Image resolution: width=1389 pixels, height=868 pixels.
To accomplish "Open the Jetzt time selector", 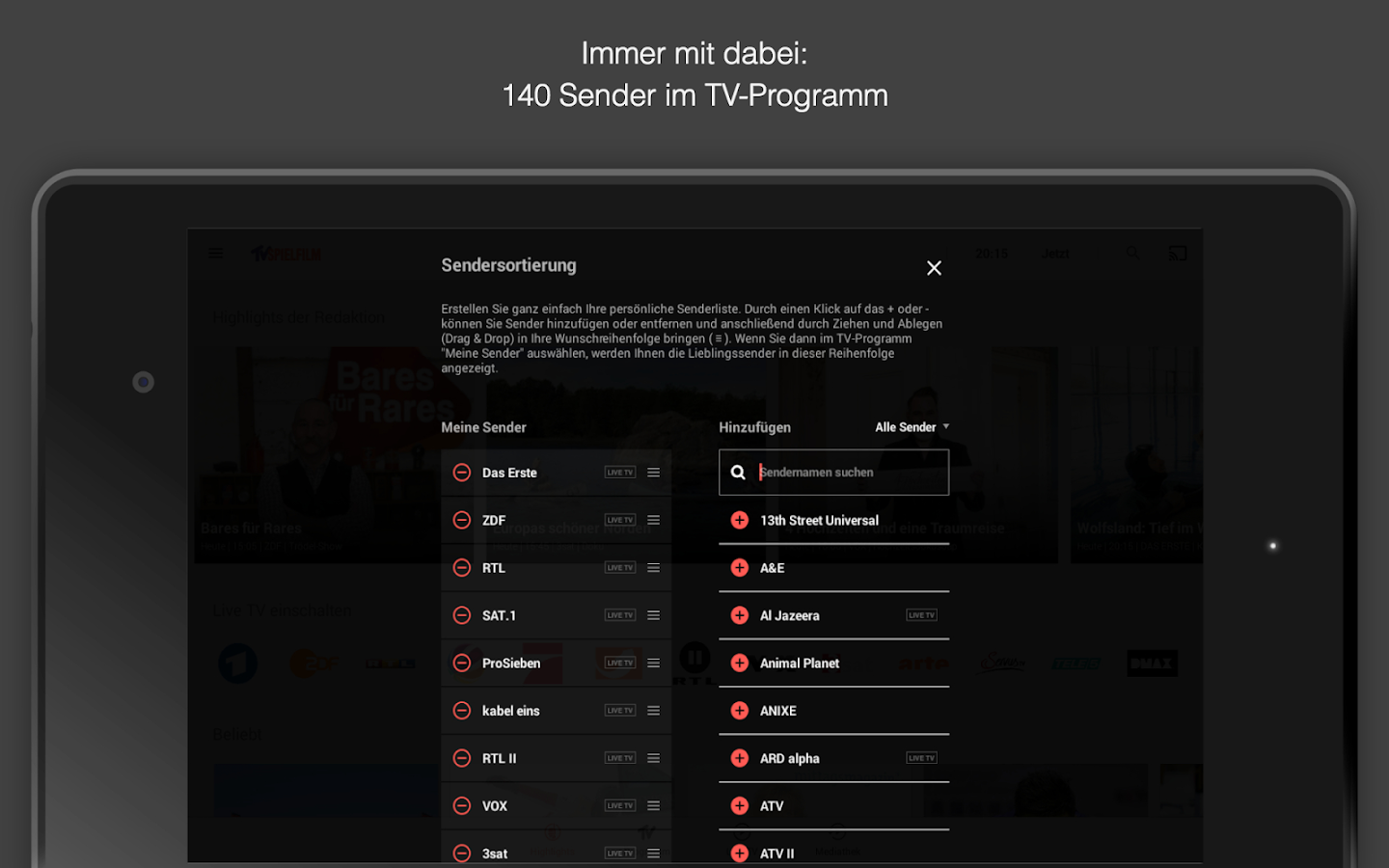I will pyautogui.click(x=1054, y=253).
